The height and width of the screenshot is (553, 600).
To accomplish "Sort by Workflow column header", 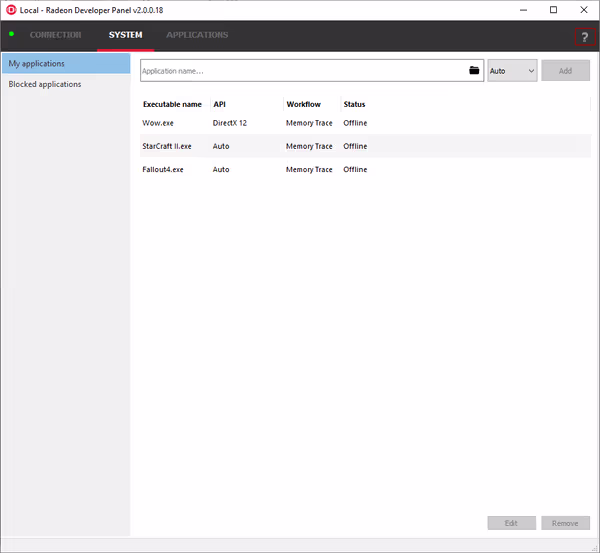I will (303, 104).
